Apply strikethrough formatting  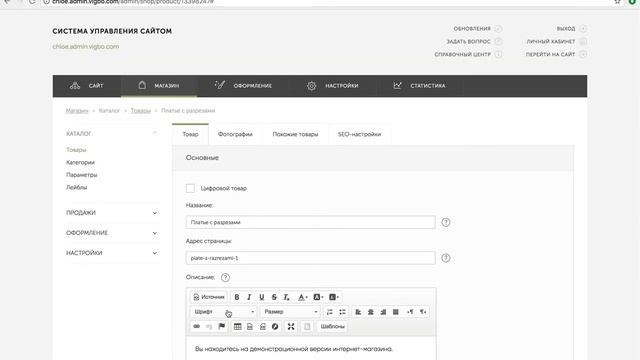[x=274, y=297]
